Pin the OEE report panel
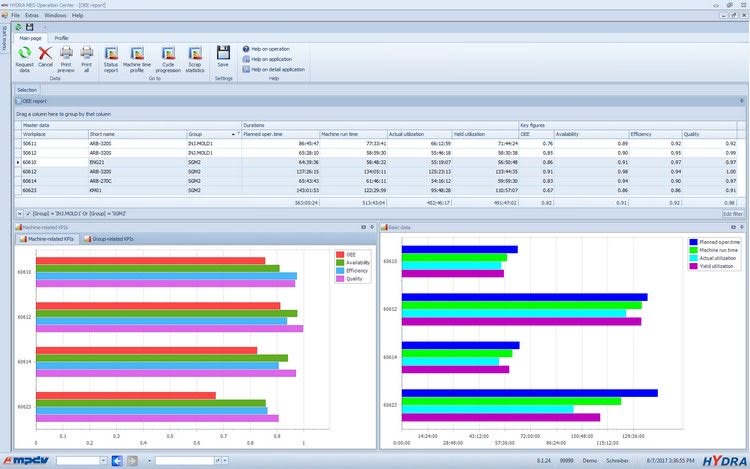 click(742, 101)
